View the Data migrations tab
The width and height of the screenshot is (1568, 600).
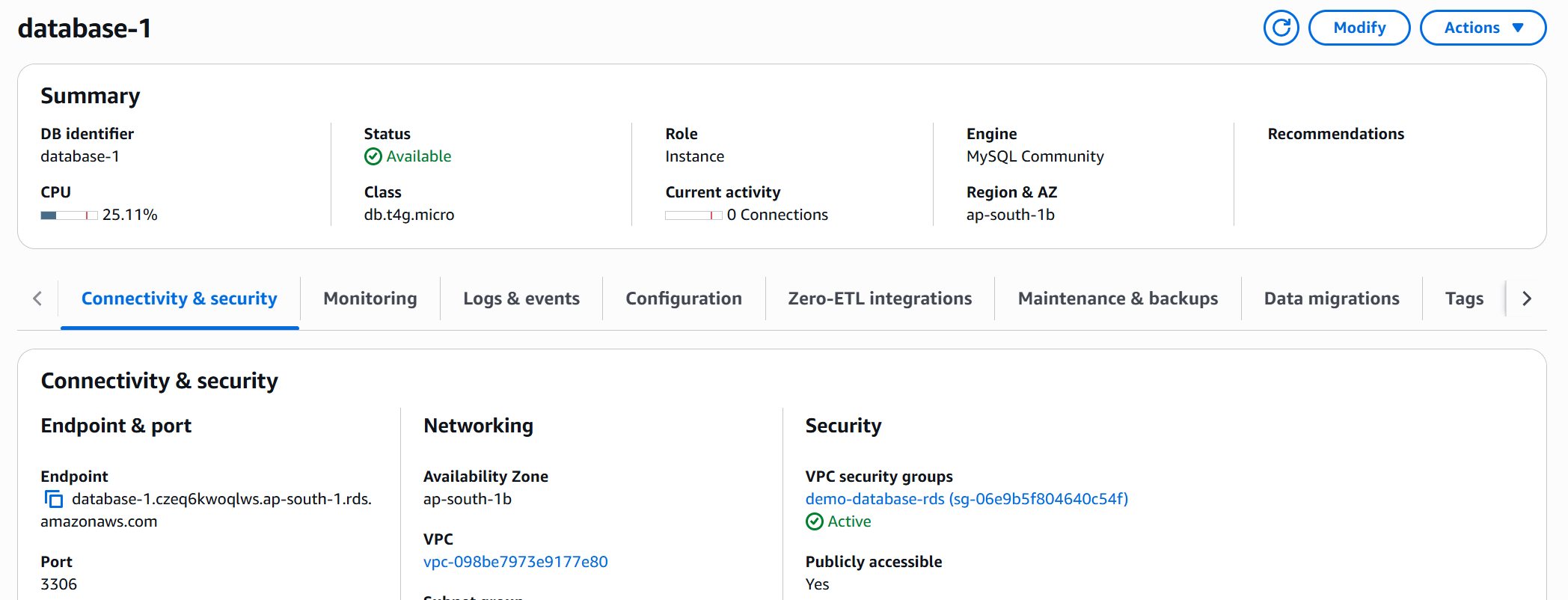(1331, 299)
